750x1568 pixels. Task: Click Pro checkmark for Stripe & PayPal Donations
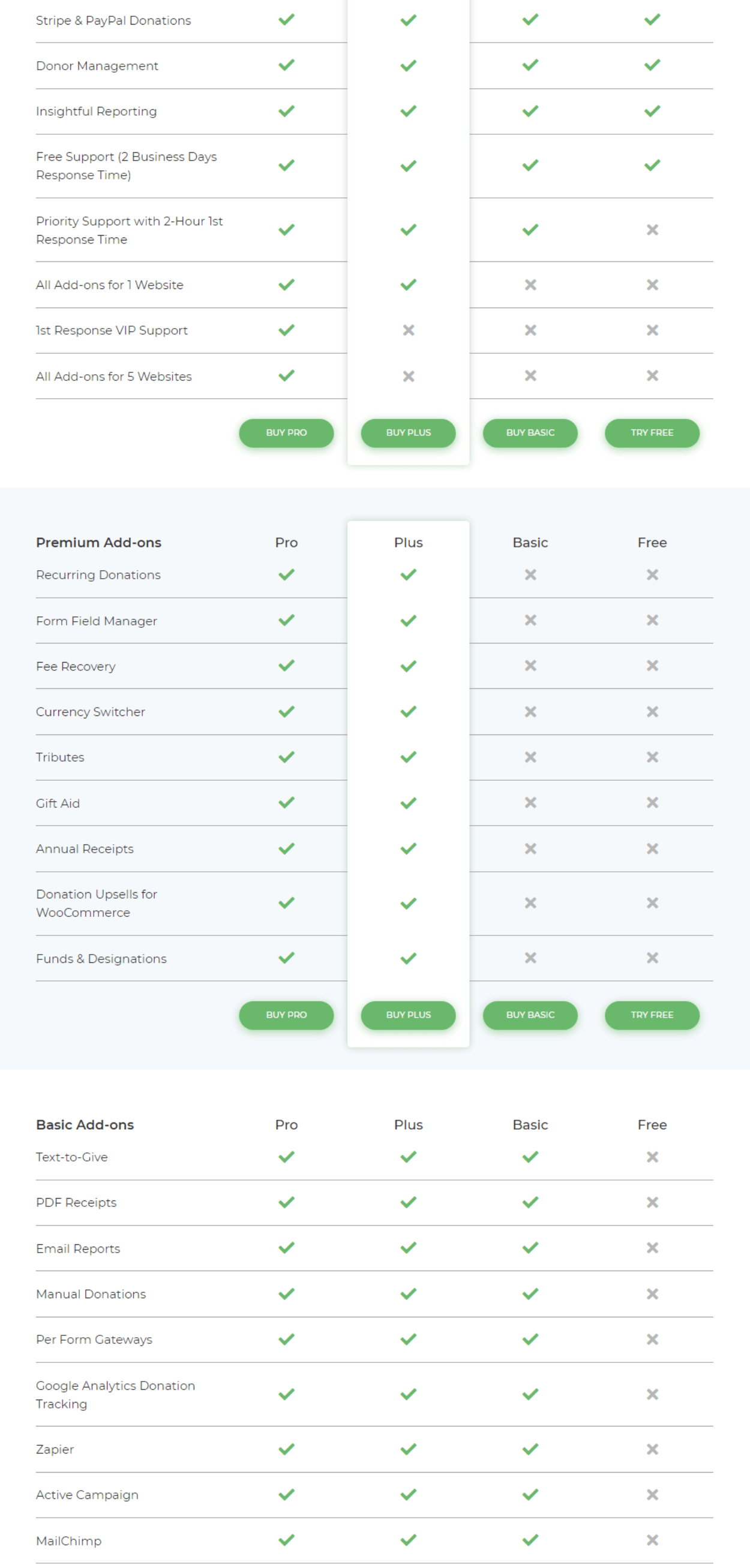click(286, 19)
